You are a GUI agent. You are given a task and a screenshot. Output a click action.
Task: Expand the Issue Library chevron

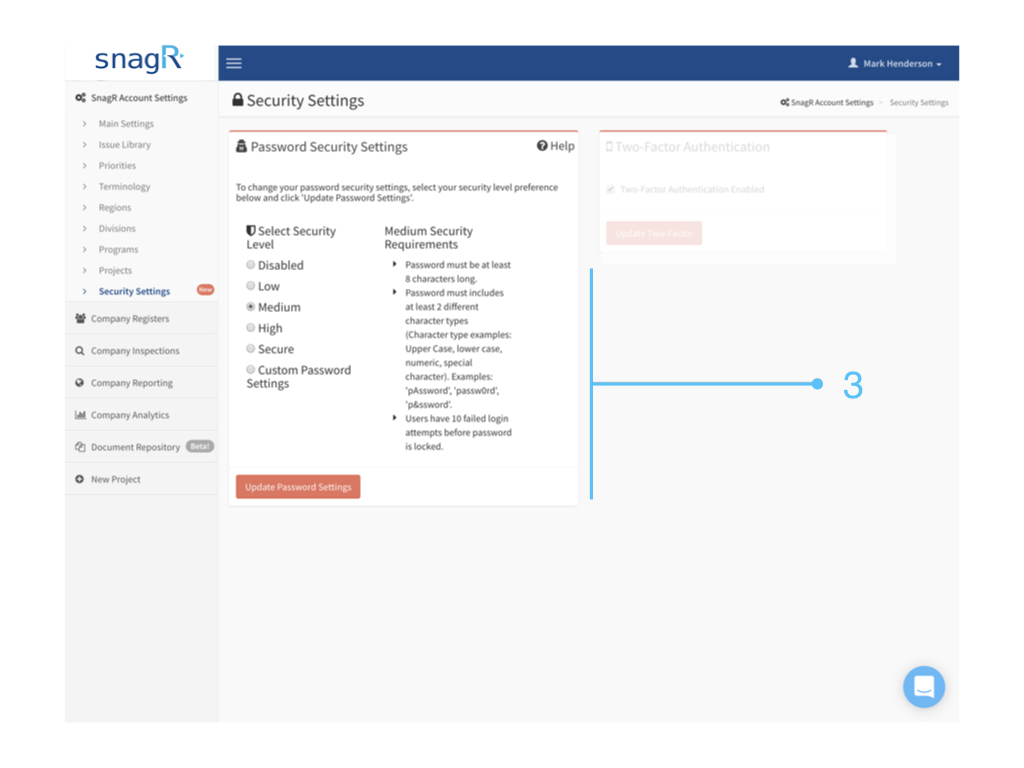(x=84, y=144)
